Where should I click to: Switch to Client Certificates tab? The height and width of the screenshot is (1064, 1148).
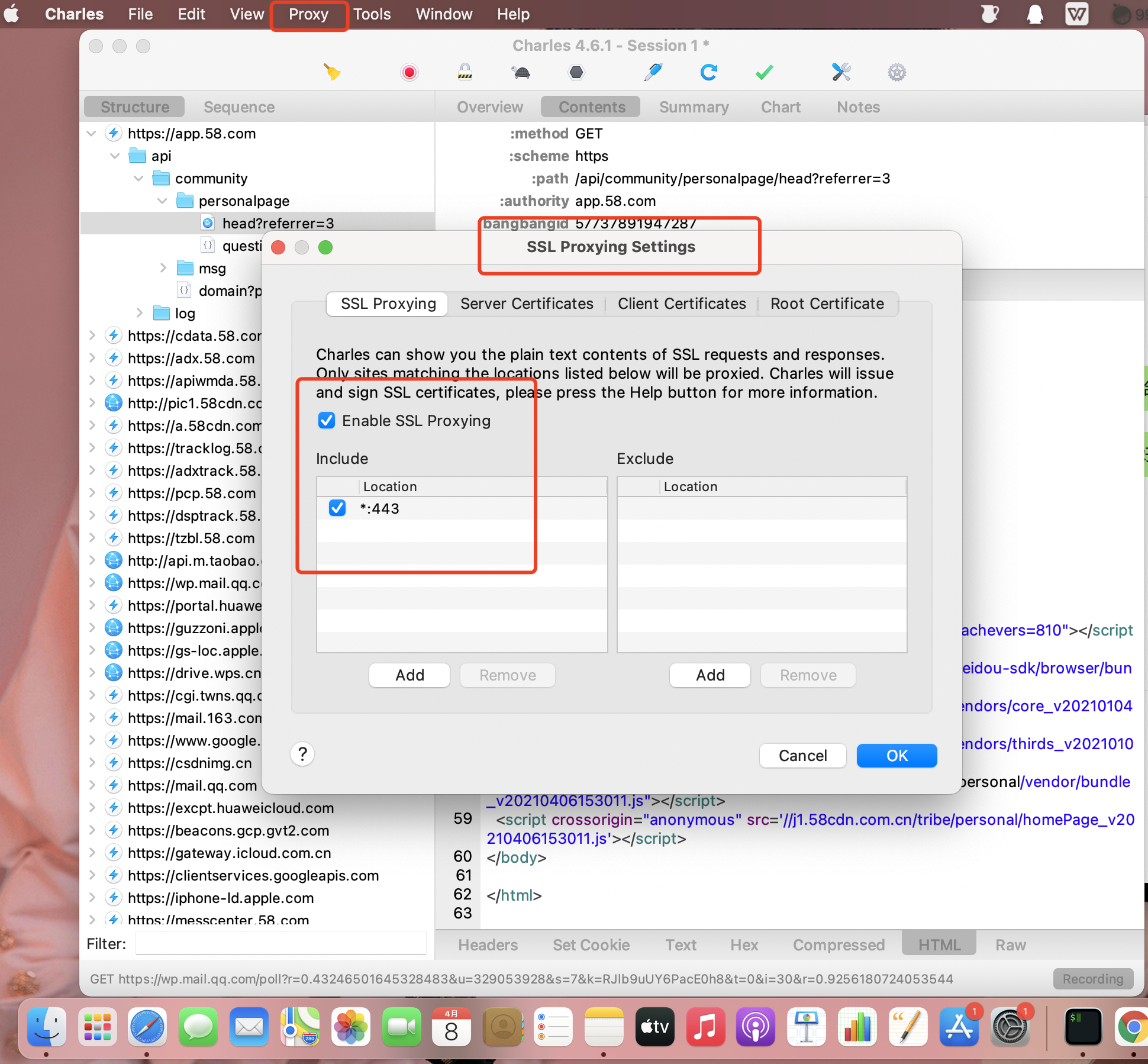click(x=682, y=304)
